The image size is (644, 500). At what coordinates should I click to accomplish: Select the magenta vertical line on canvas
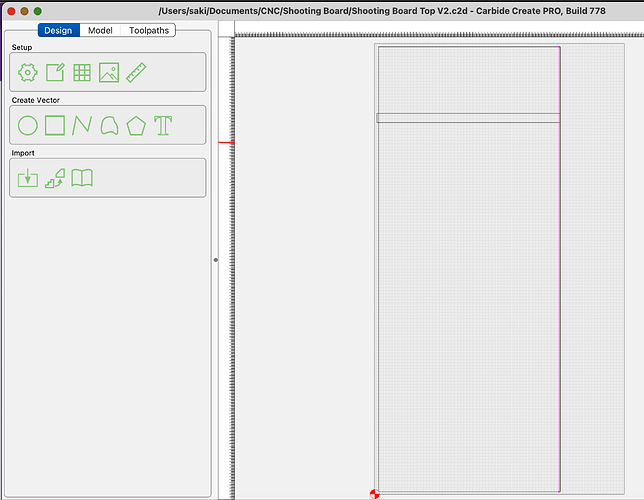coord(559,269)
